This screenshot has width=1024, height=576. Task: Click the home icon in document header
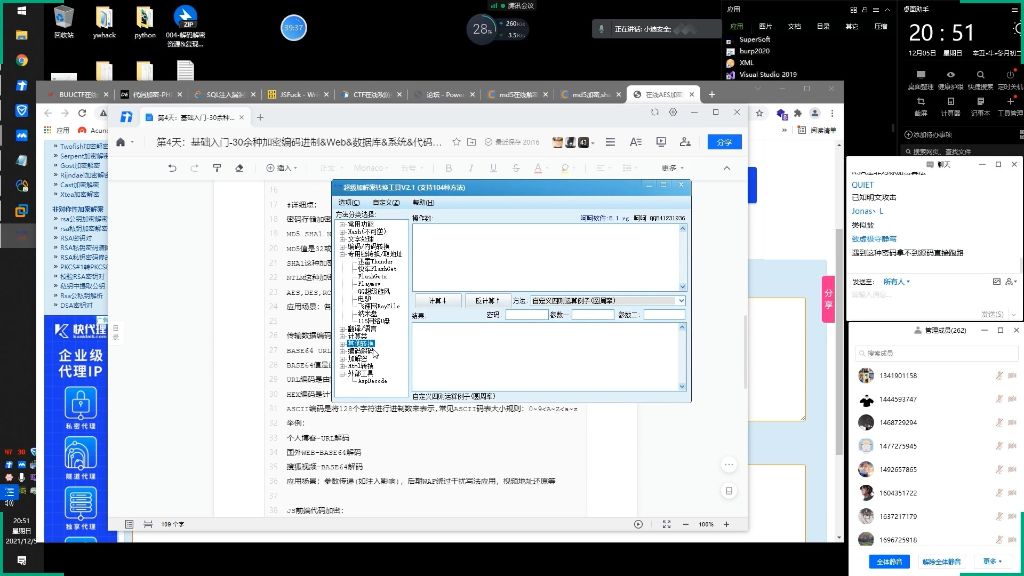pyautogui.click(x=121, y=142)
